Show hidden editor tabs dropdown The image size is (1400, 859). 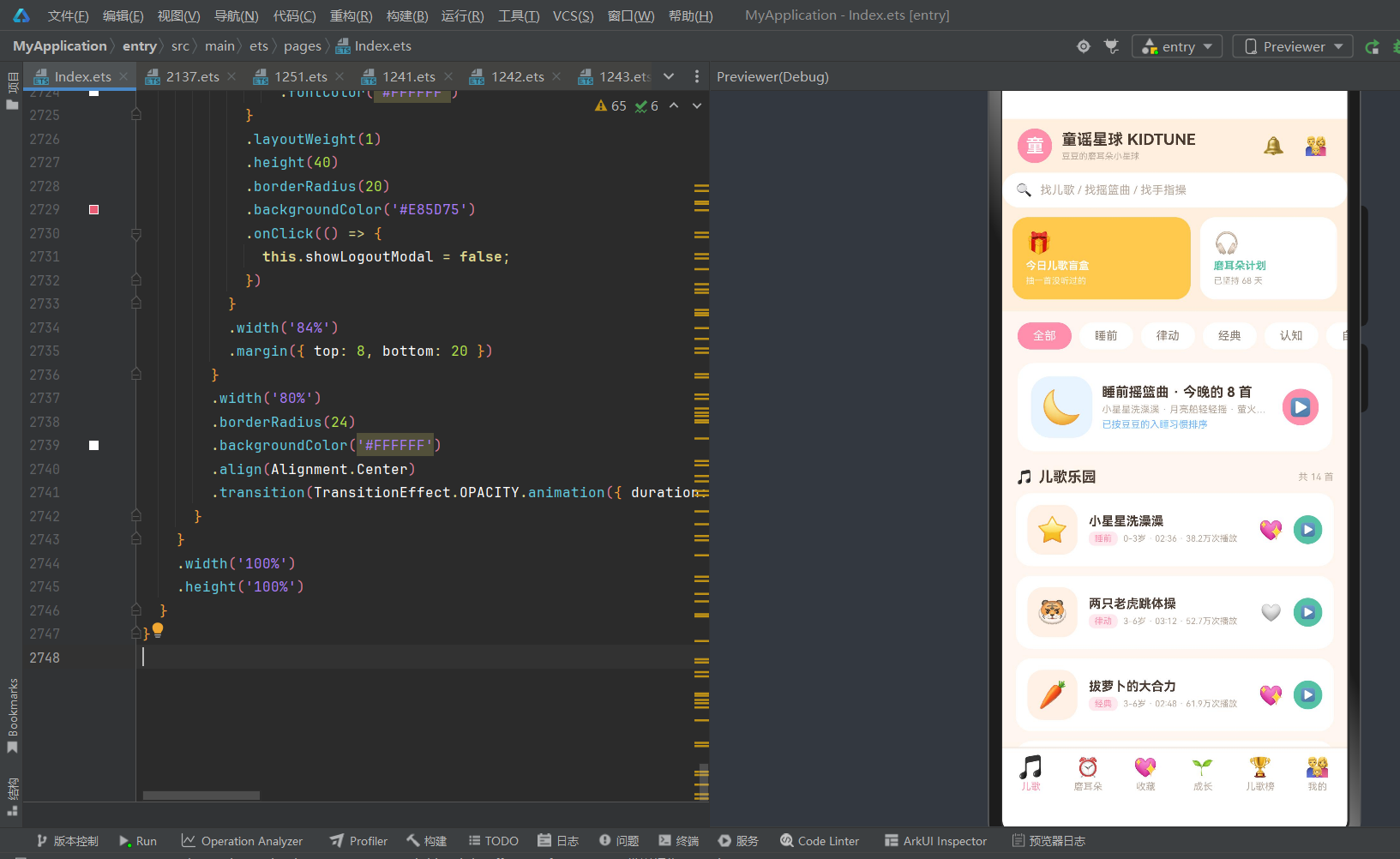click(x=669, y=77)
